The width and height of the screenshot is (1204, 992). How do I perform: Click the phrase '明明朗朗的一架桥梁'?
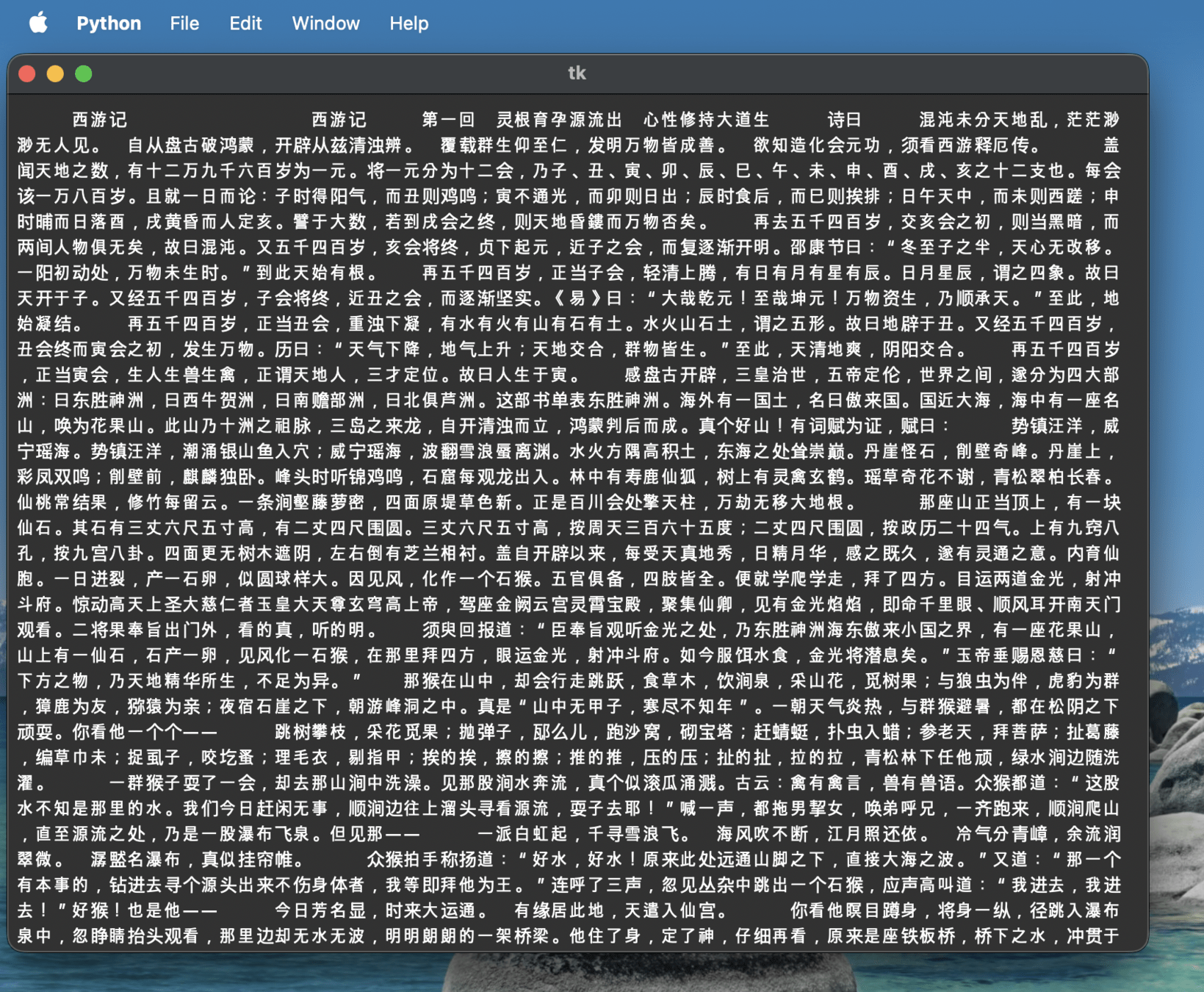tap(467, 938)
